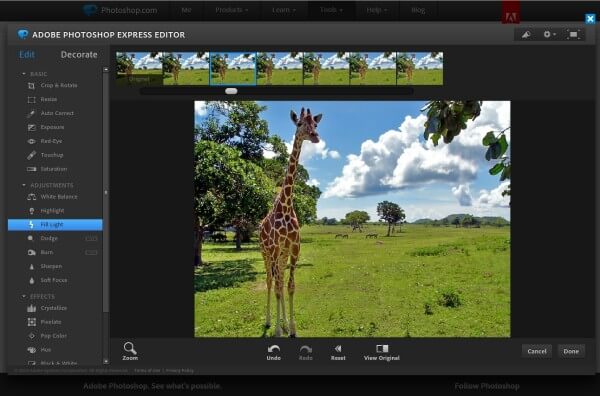Open the Products menu on Photoshop.com
Image resolution: width=600 pixels, height=396 pixels.
pyautogui.click(x=232, y=10)
